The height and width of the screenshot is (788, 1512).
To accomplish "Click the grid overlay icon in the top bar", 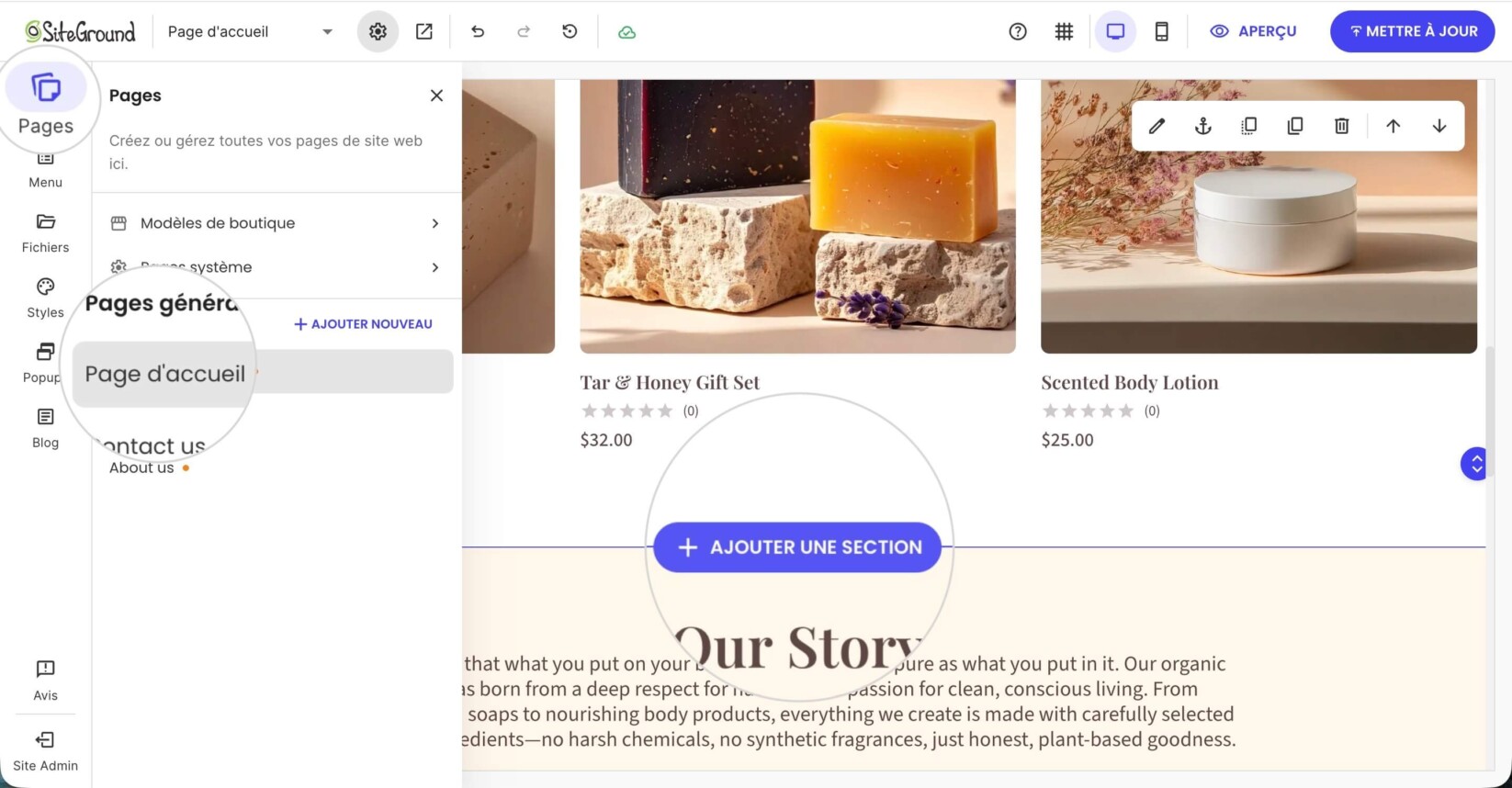I will 1064,31.
